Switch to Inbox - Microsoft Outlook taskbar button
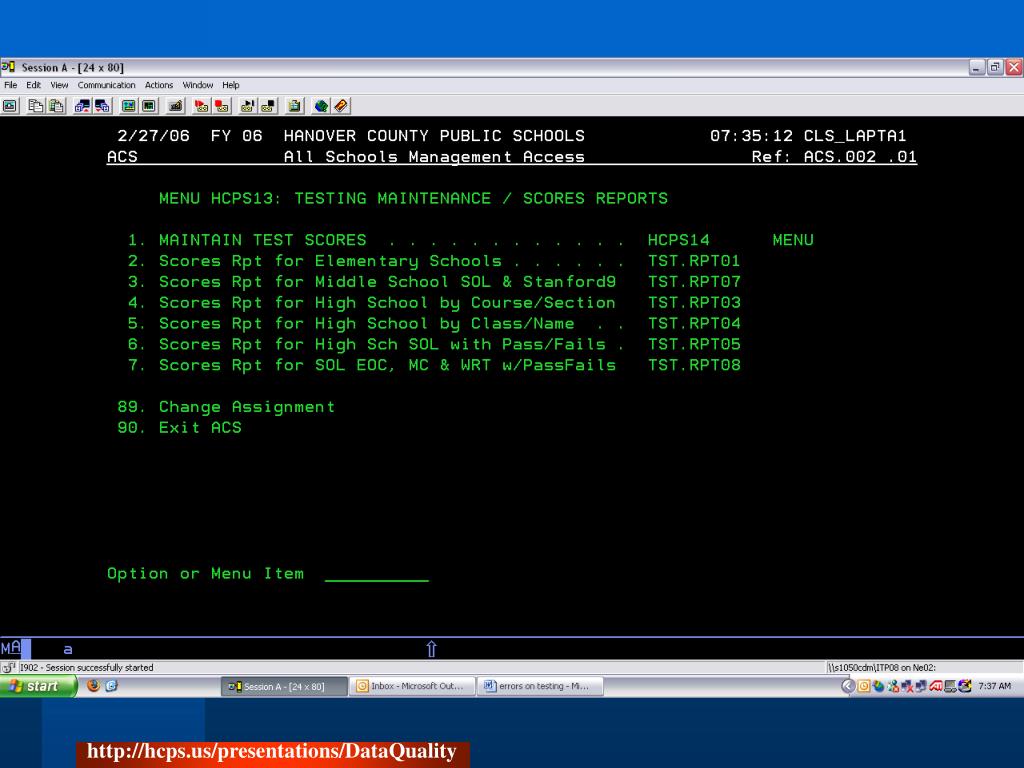 coord(412,686)
